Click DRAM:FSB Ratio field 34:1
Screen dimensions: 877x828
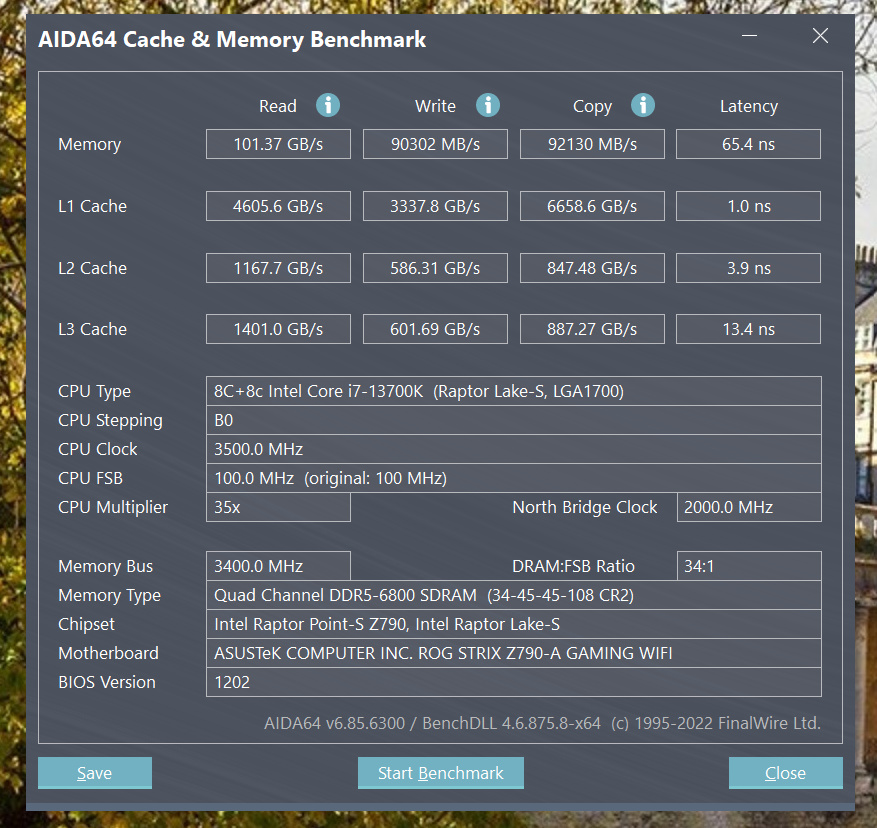(749, 566)
